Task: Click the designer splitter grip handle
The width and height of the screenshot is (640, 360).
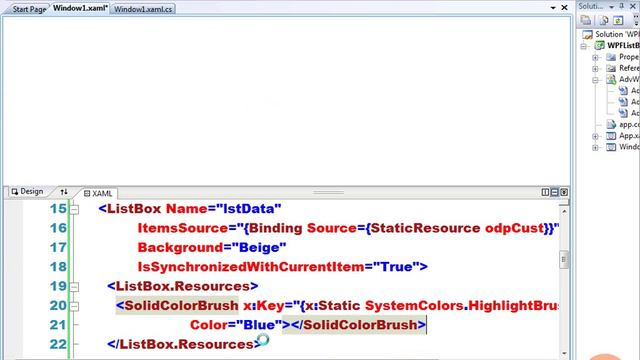Action: [329, 192]
